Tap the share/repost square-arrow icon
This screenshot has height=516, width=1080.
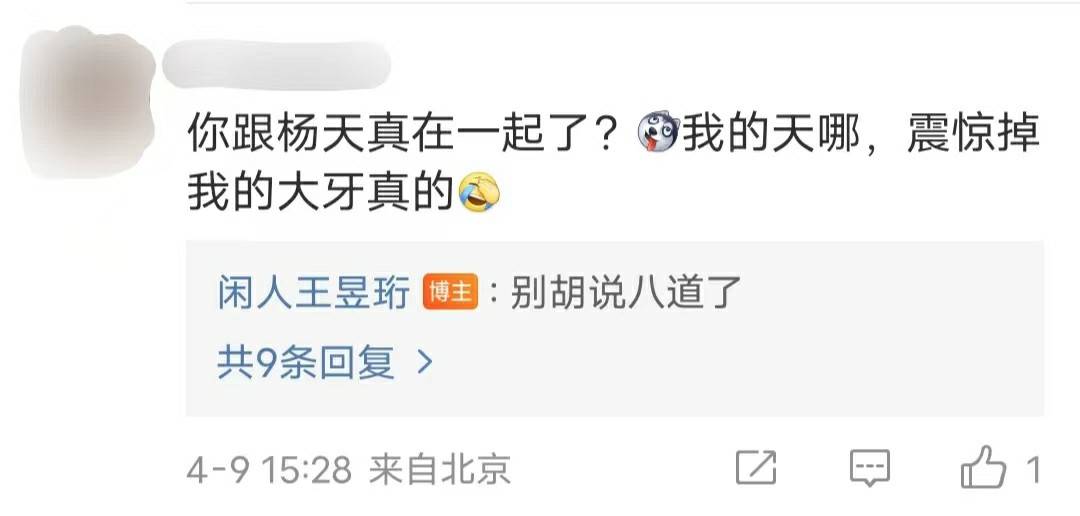pos(756,468)
